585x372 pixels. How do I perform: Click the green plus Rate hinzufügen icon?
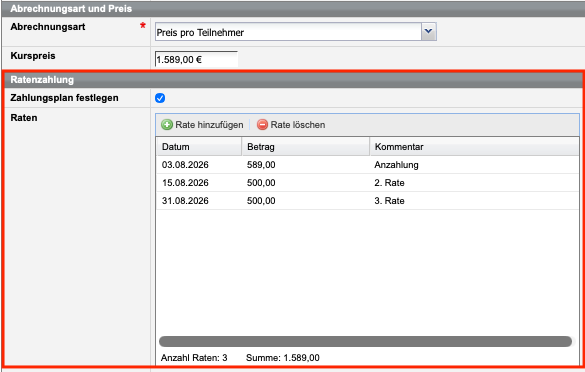pos(167,125)
